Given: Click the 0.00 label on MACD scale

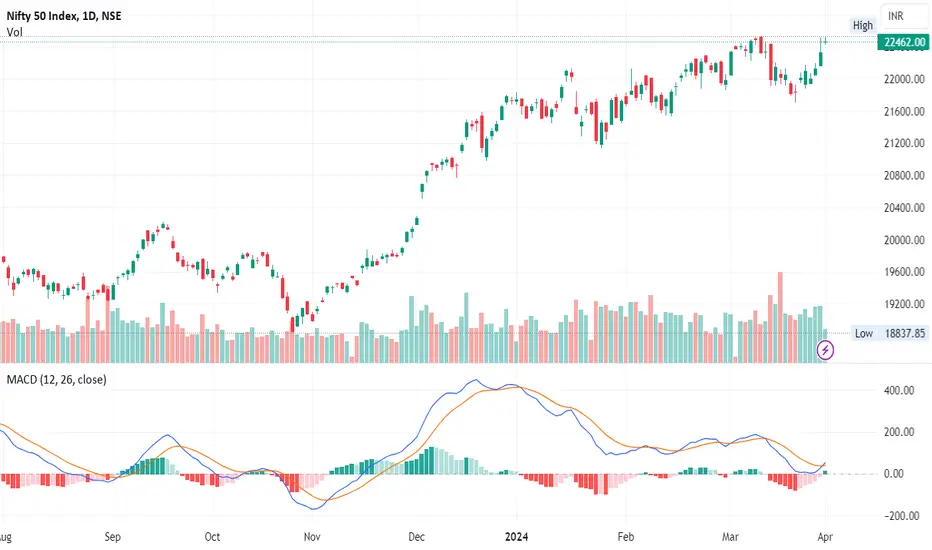Looking at the screenshot, I should [x=894, y=474].
